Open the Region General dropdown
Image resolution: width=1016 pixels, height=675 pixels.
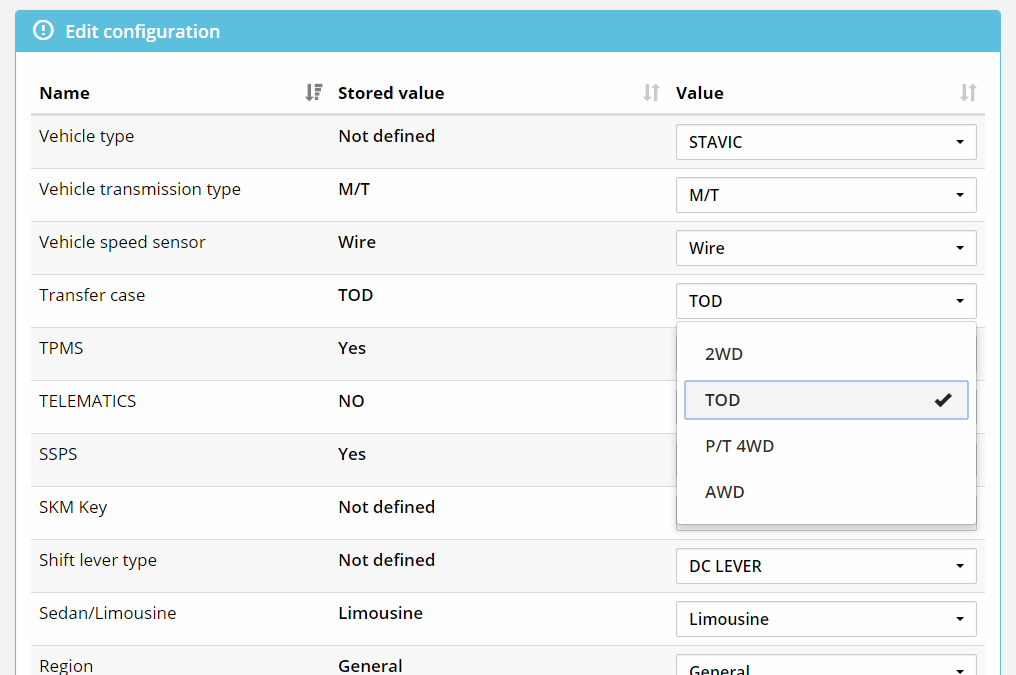click(826, 667)
